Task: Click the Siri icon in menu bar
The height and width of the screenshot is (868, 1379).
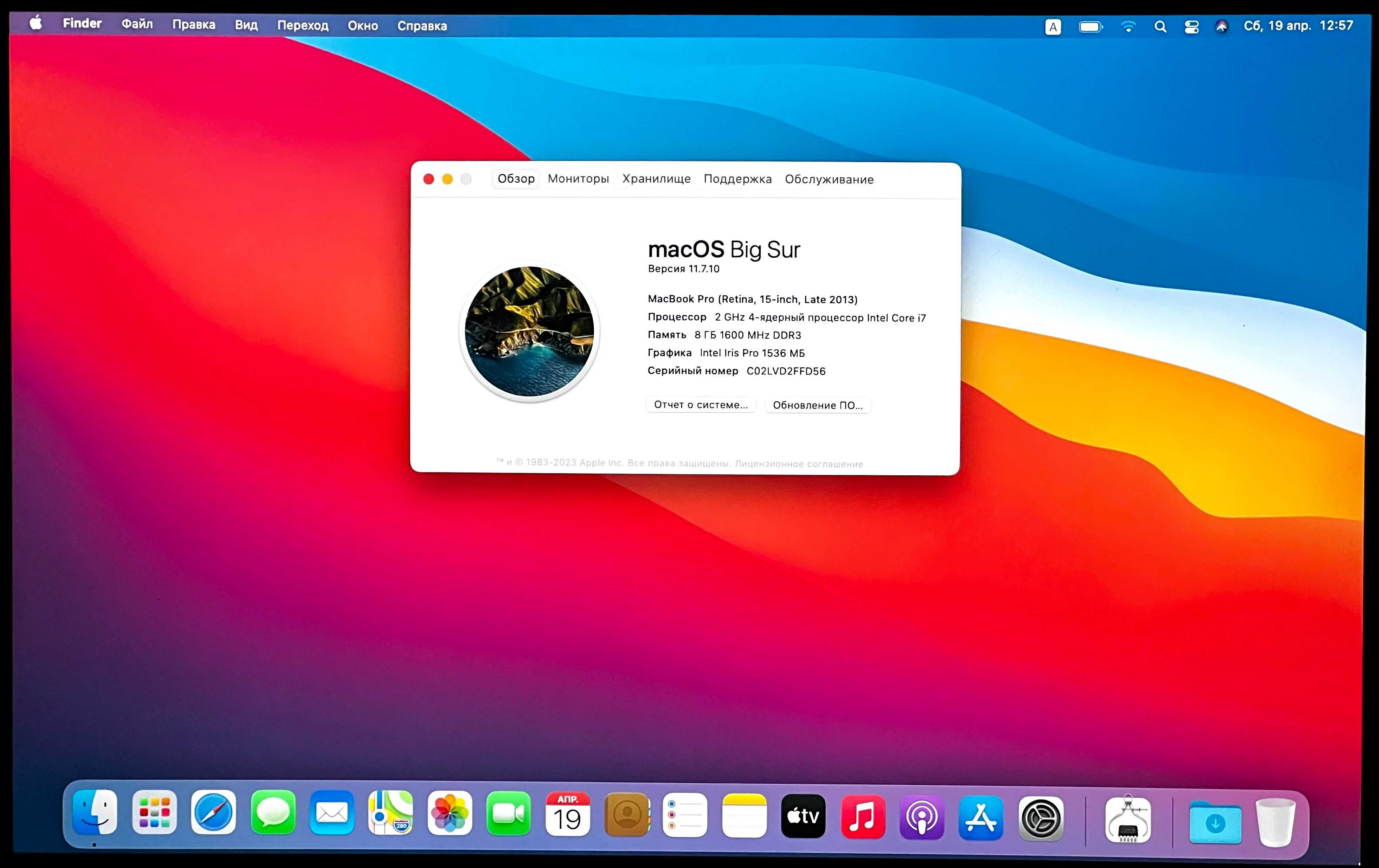Action: [x=1222, y=27]
